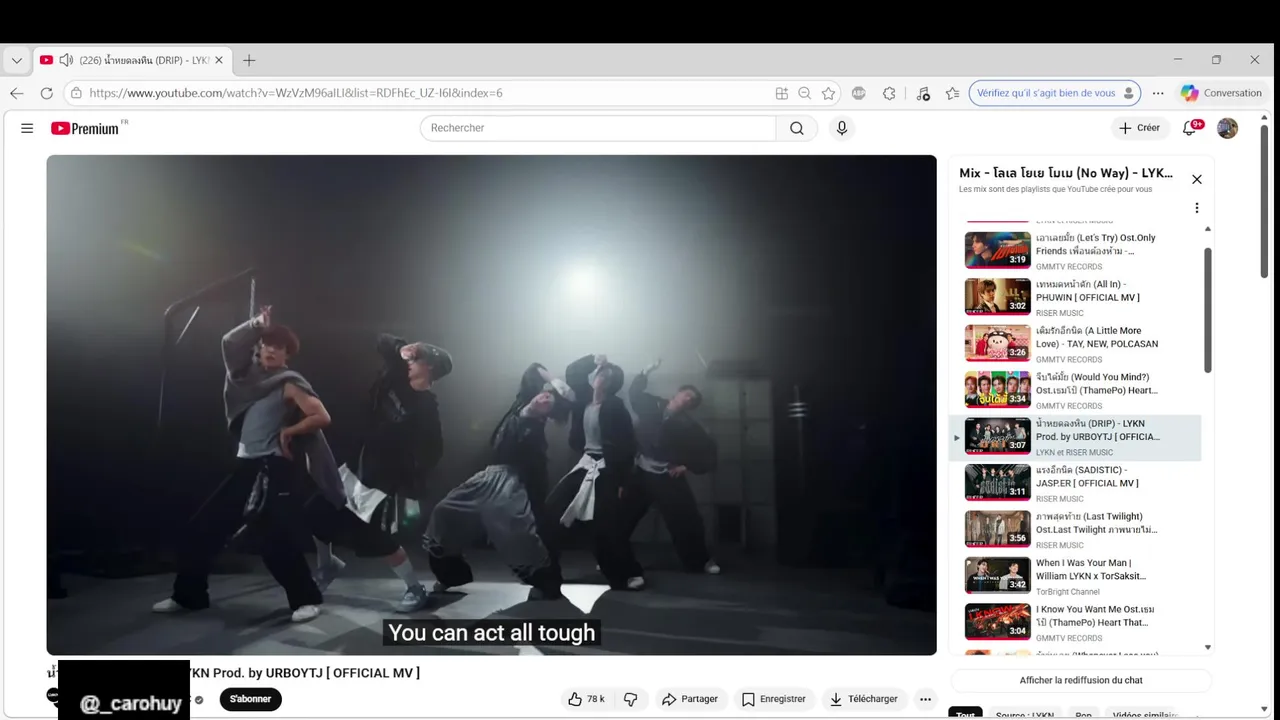Screen dimensions: 1280x720
Task: Save the video with Enregistrer
Action: click(774, 699)
